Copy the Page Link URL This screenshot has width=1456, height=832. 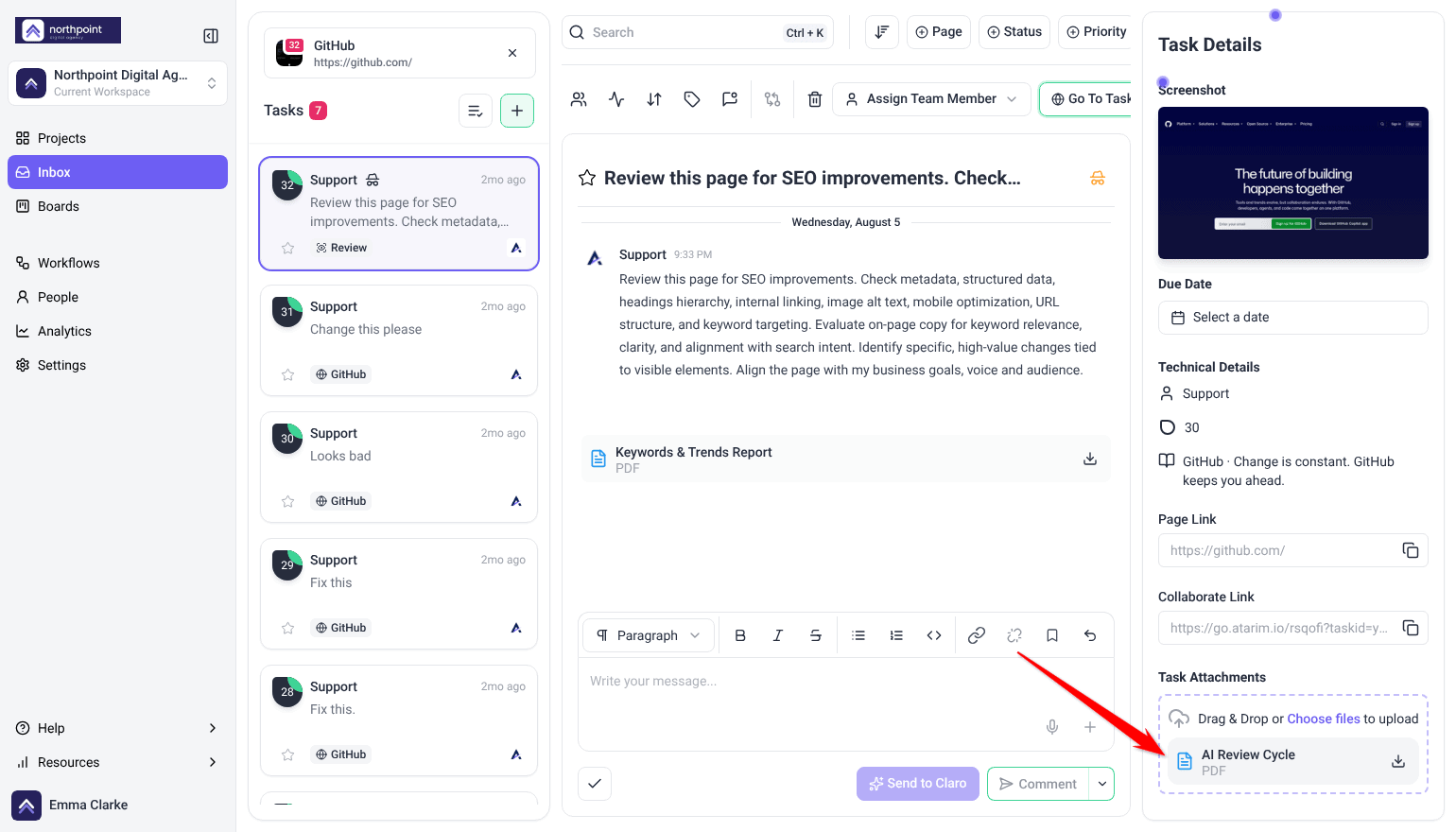1411,550
